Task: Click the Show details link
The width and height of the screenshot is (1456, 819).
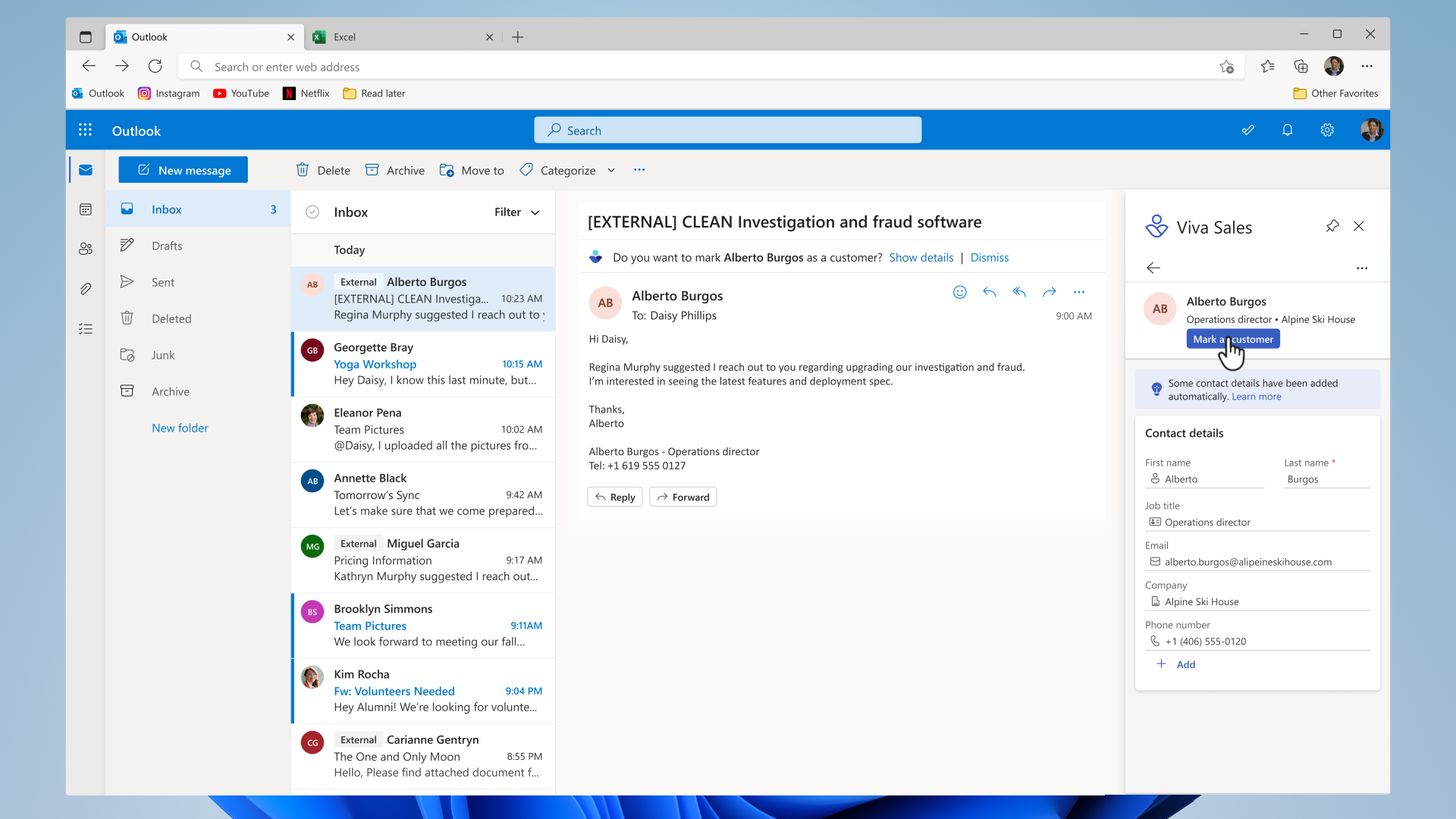Action: click(921, 258)
